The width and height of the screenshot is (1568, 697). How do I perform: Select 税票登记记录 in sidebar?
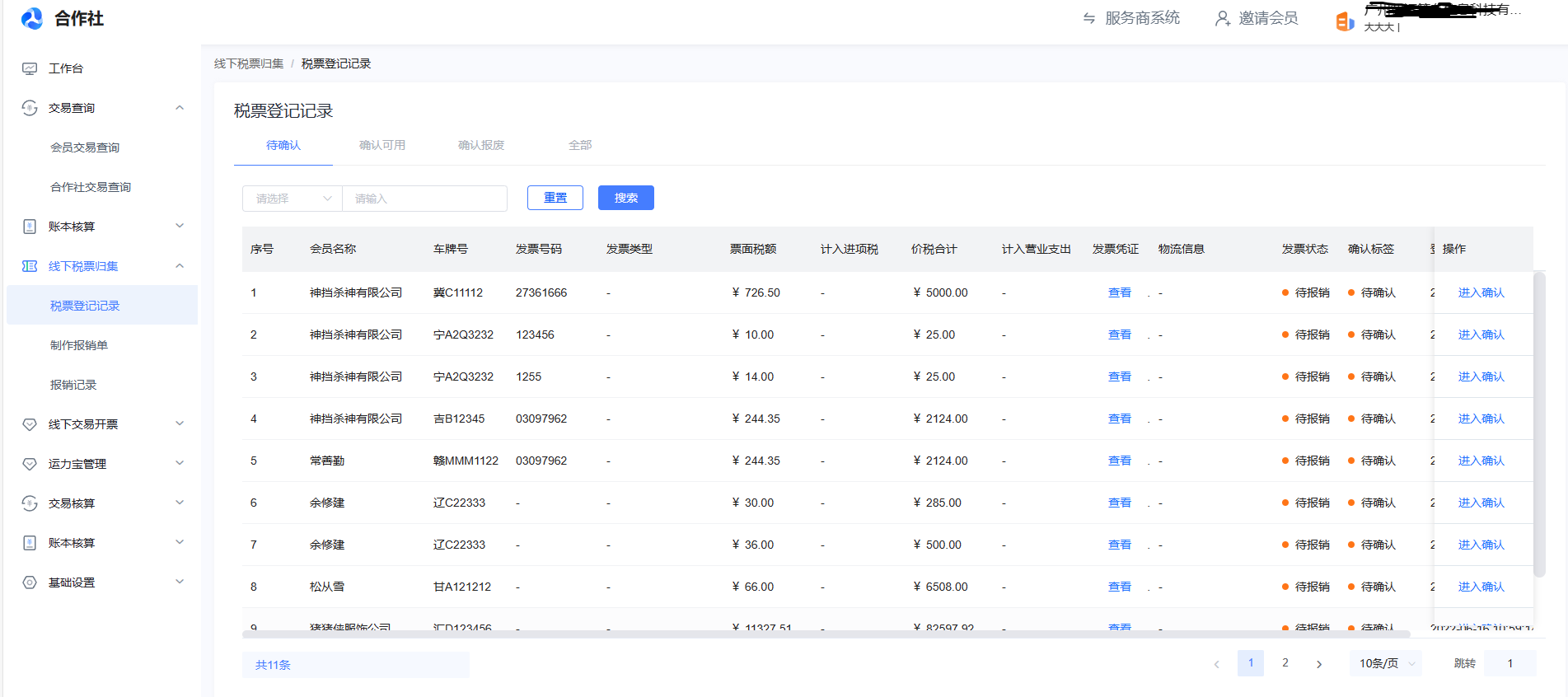[x=102, y=305]
